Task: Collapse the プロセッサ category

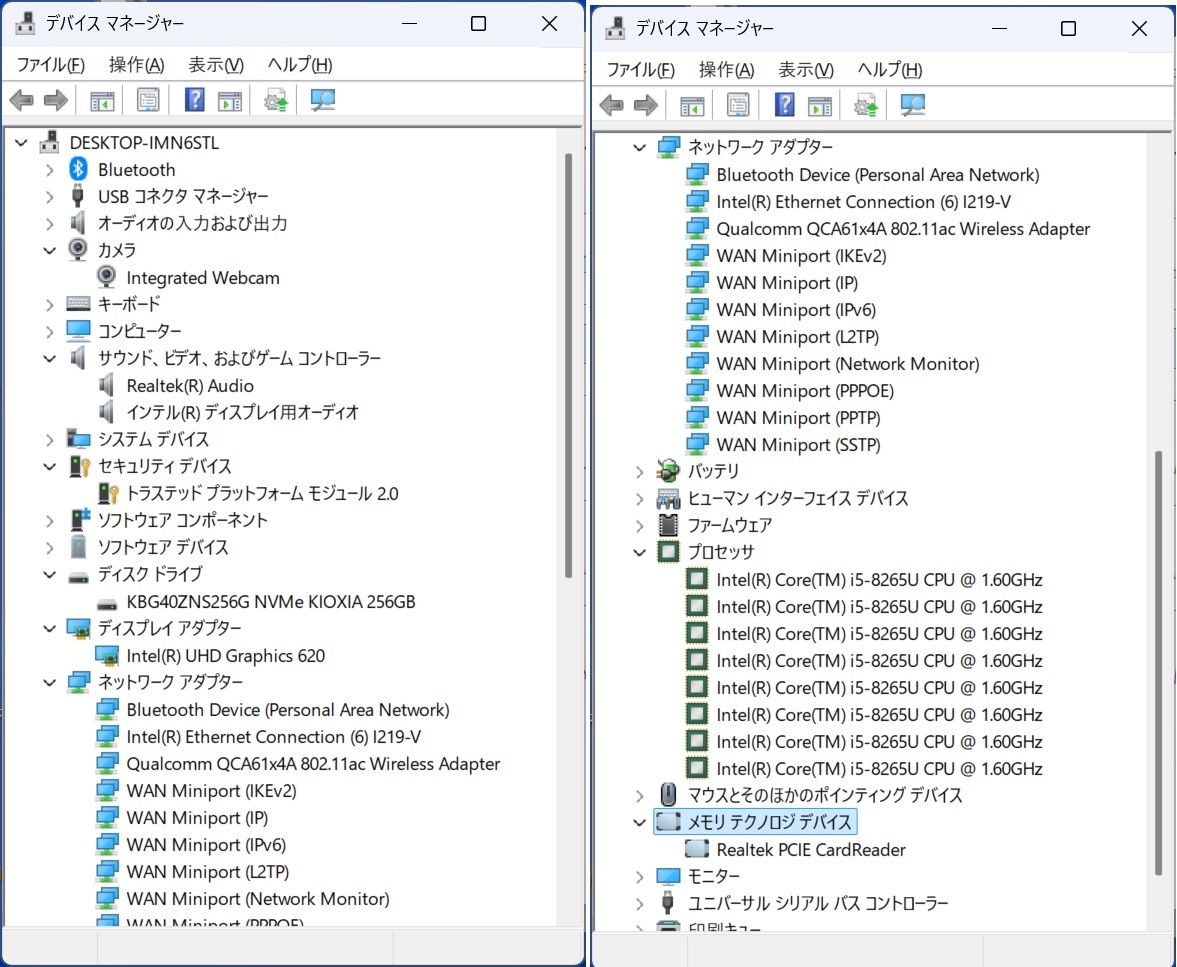Action: pos(640,552)
